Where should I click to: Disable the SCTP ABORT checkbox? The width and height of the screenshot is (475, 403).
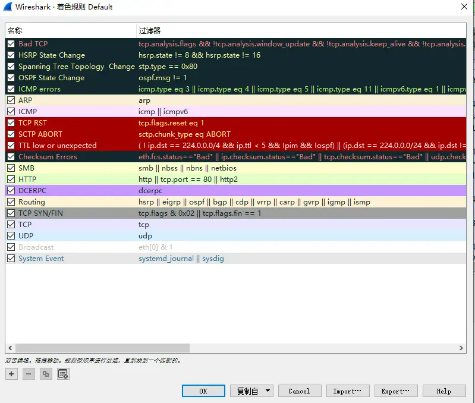pyautogui.click(x=11, y=134)
